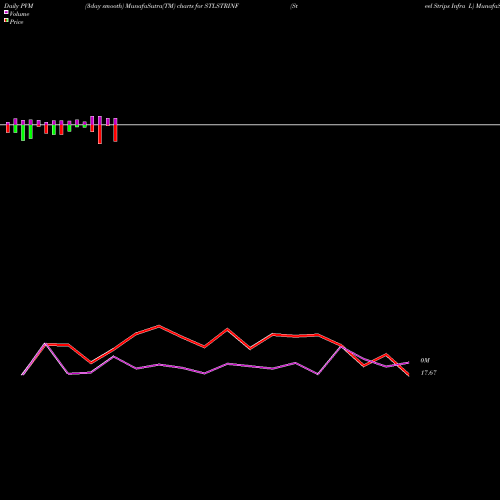Image resolution: width=500 pixels, height=500 pixels.
Task: Select the Volume legend label
Action: point(19,14)
